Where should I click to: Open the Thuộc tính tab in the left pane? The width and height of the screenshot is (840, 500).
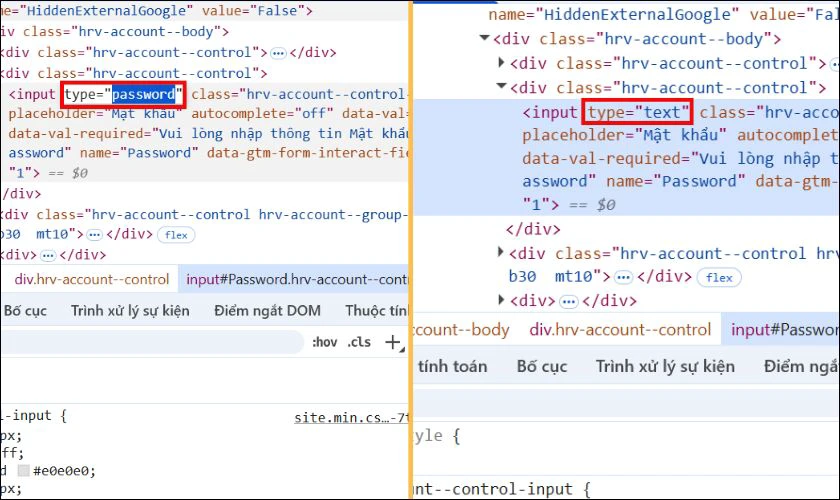click(377, 311)
